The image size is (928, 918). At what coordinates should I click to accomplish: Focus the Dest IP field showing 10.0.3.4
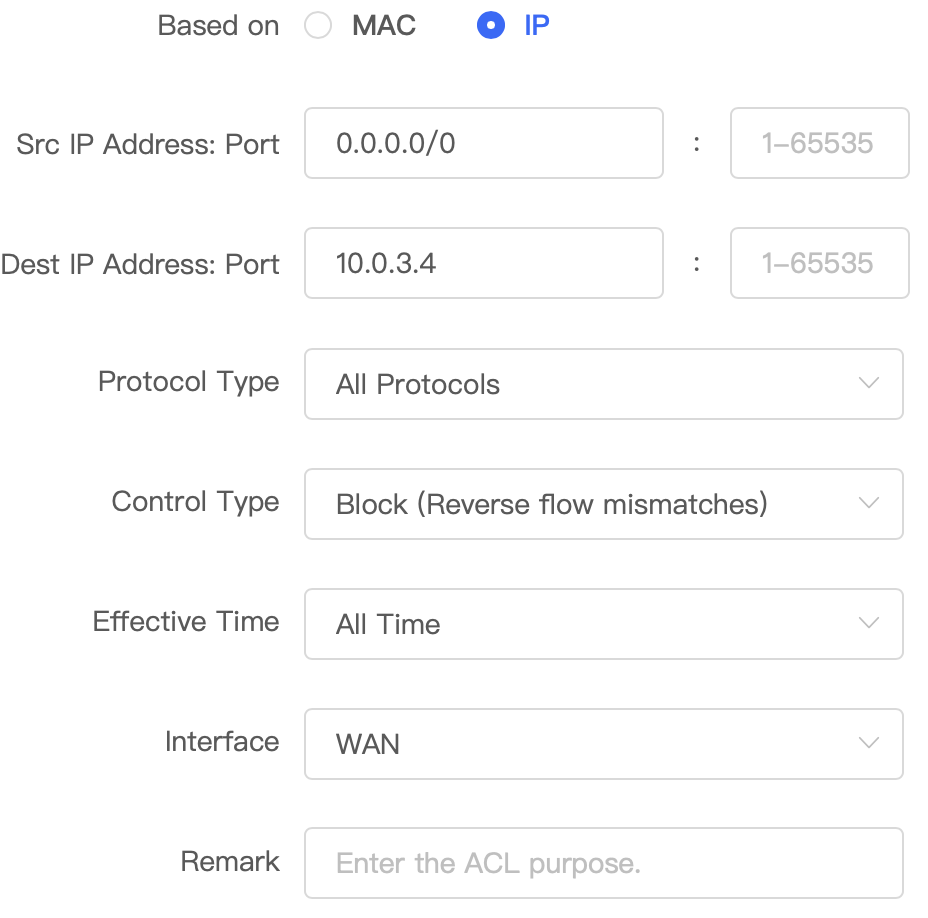pyautogui.click(x=484, y=263)
